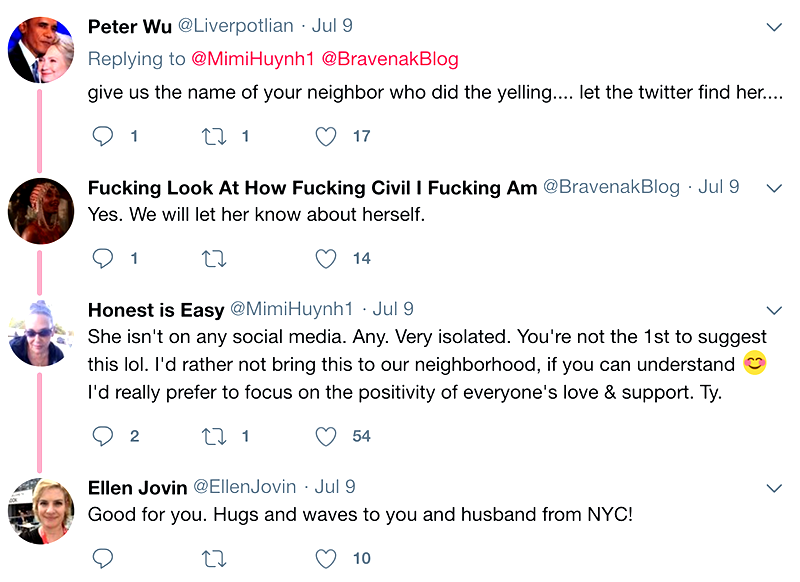Like Ellen Jovin's tweet
Viewport: 800px width, 582px height.
pos(326,557)
